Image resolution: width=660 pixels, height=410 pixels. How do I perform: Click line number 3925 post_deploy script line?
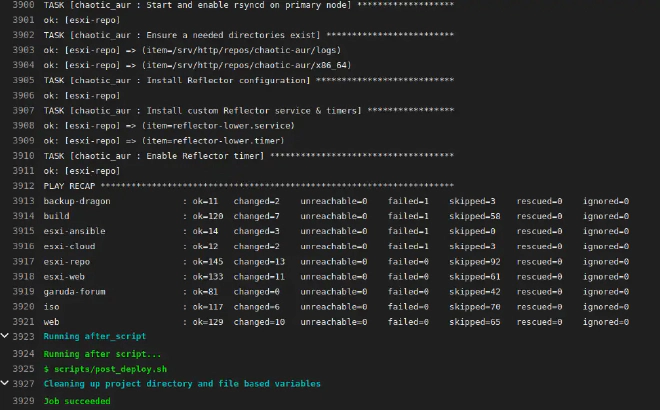coord(20,368)
